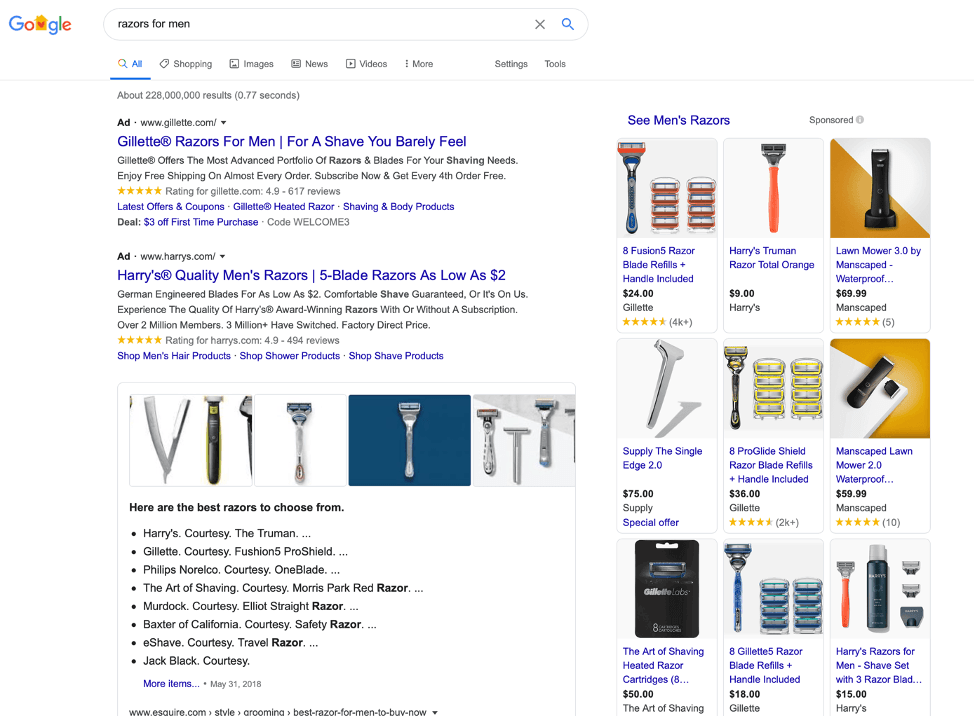Click the razor on blue background thumbnail
Viewport: 974px width, 716px height.
409,440
